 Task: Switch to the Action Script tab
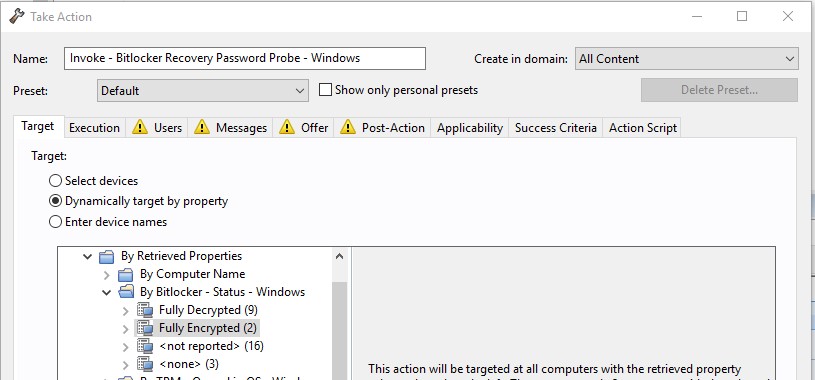point(642,128)
